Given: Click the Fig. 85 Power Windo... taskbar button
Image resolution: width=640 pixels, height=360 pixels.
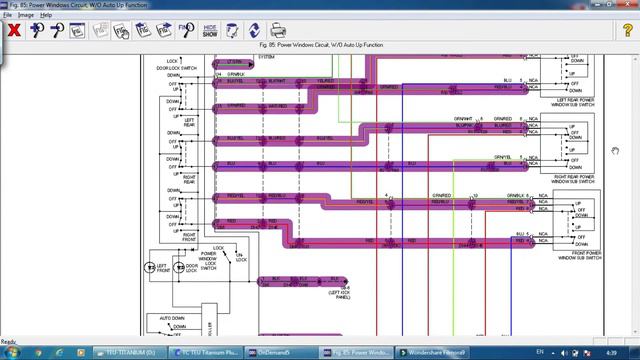Looking at the screenshot, I should pyautogui.click(x=357, y=353).
